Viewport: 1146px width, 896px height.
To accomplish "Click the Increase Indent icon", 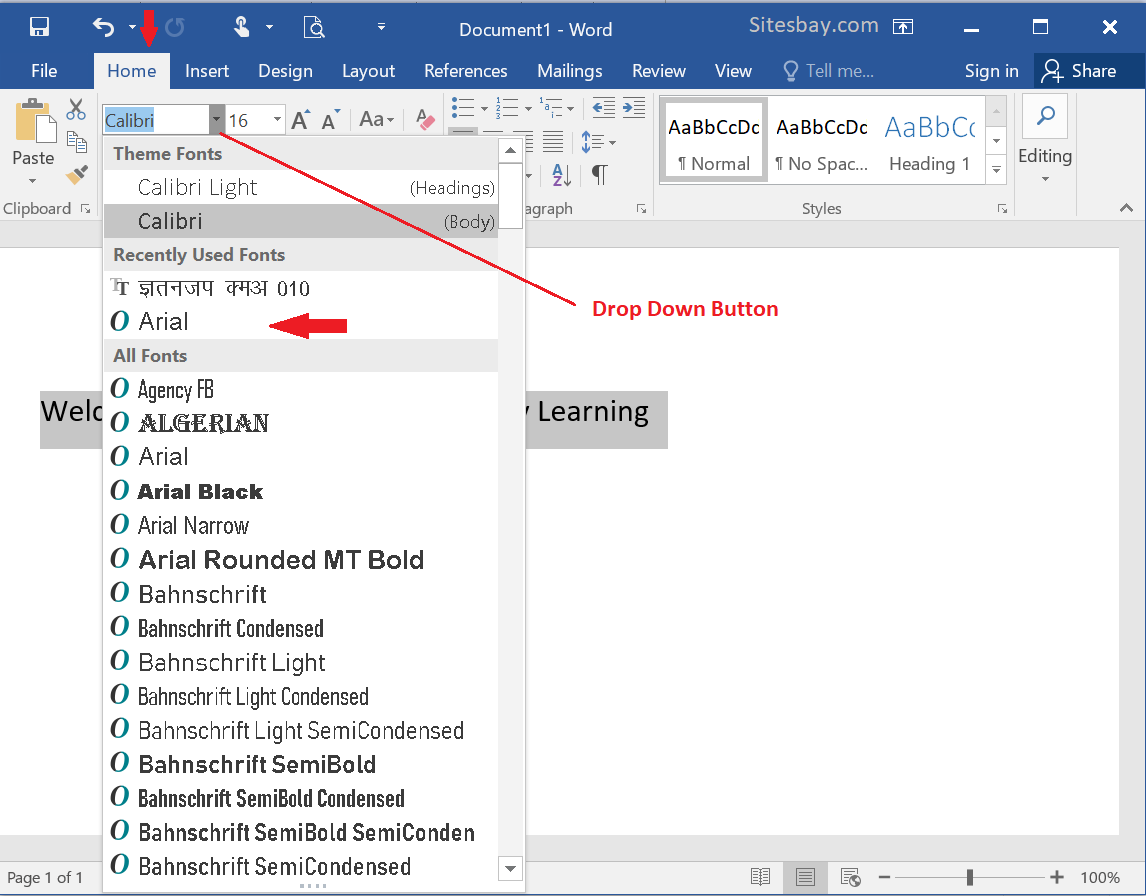I will (634, 108).
